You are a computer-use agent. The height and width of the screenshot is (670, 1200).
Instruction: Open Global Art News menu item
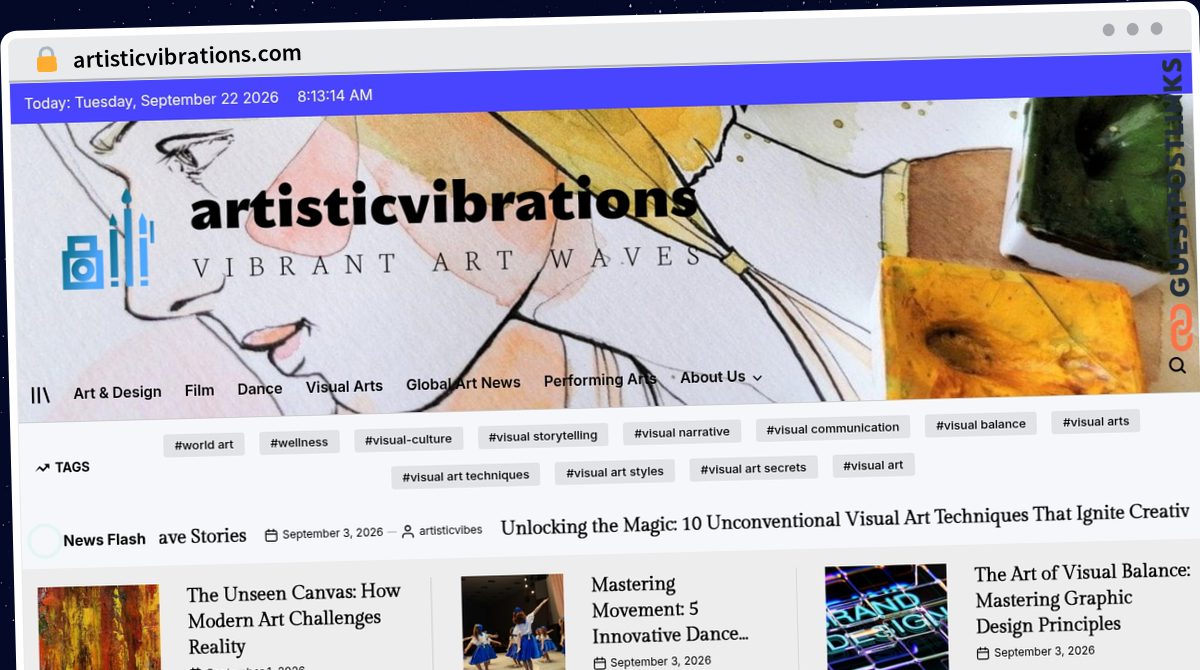click(463, 383)
